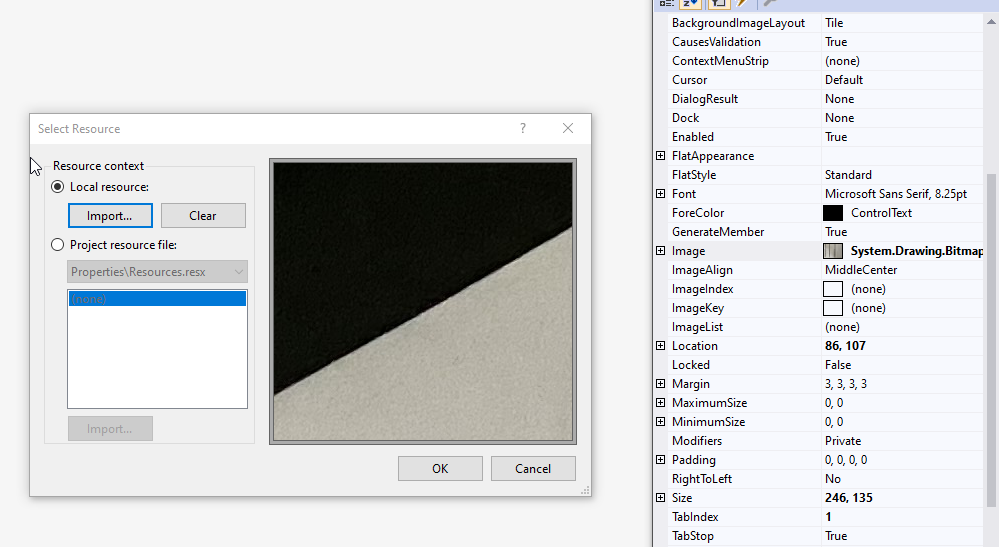The image size is (999, 547).
Task: Click the ImageAlign value MiddleCenter
Action: (861, 270)
